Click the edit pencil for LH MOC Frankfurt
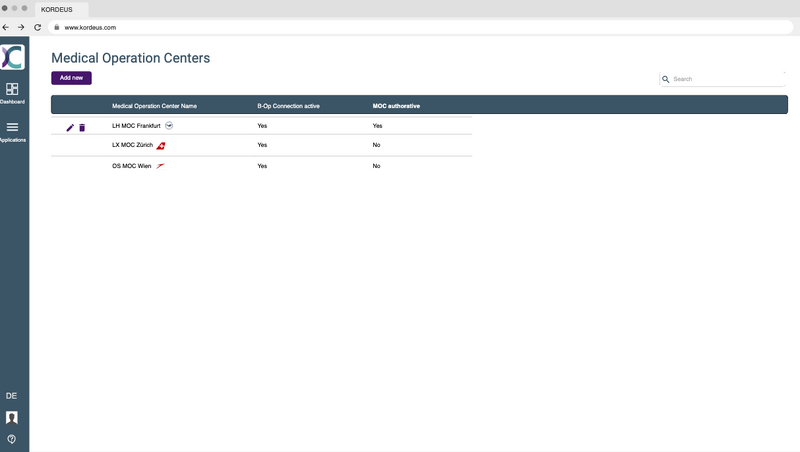The image size is (800, 452). (x=70, y=128)
